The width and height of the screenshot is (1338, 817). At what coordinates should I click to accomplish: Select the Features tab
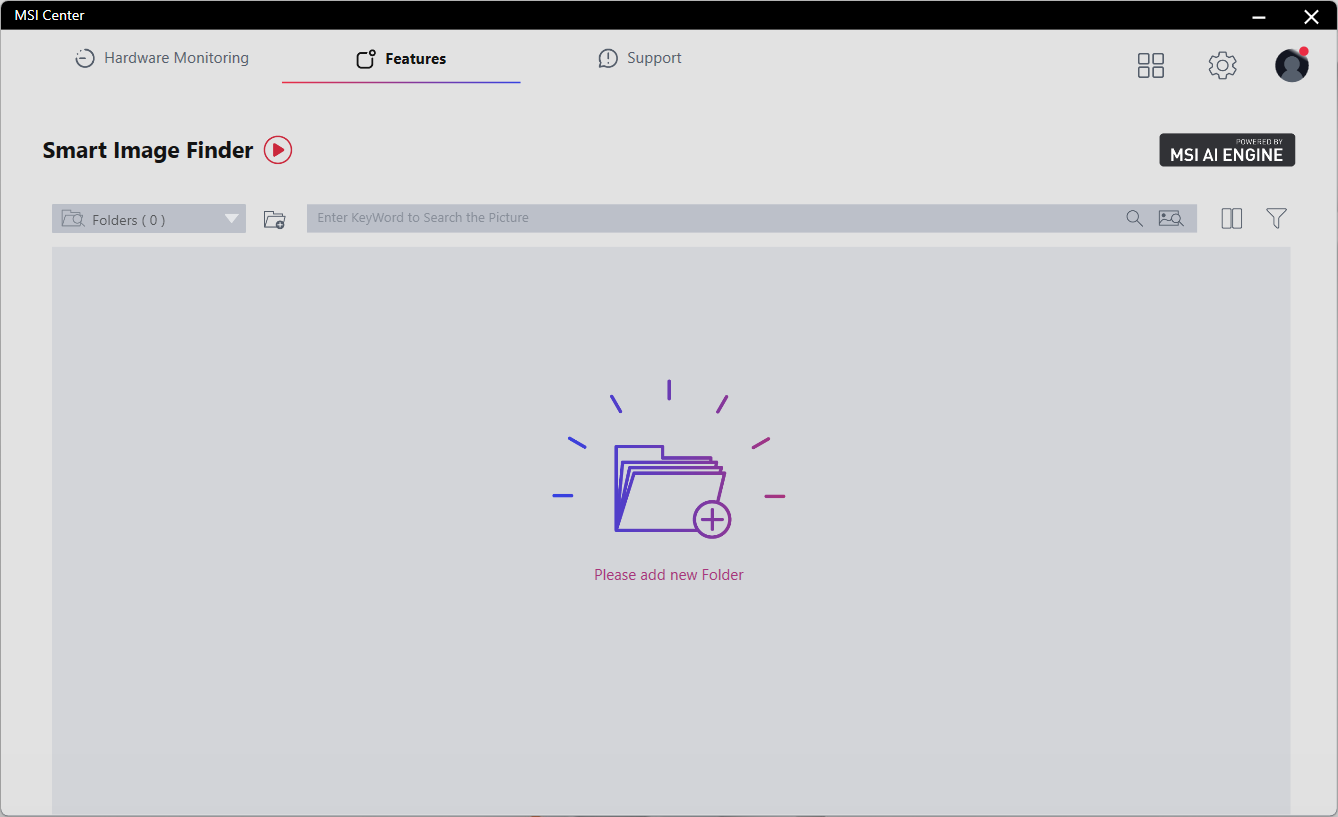(401, 59)
